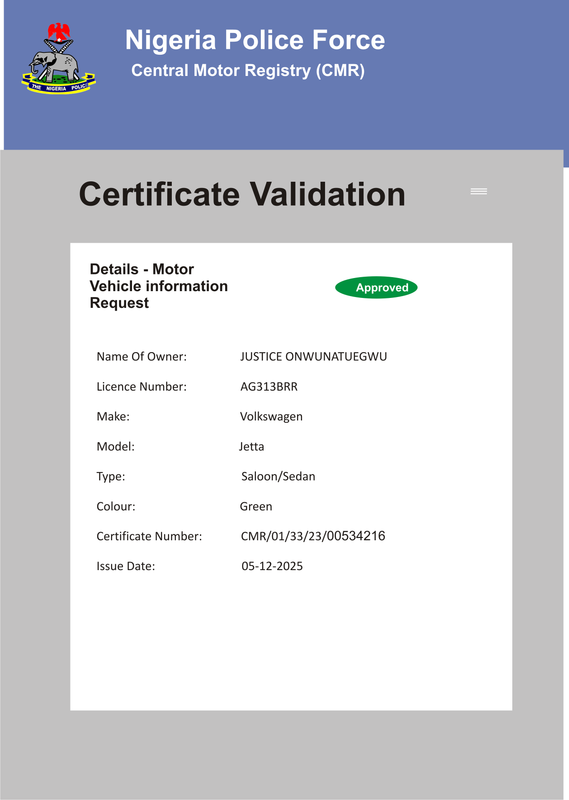Click the Model label

coord(115,446)
